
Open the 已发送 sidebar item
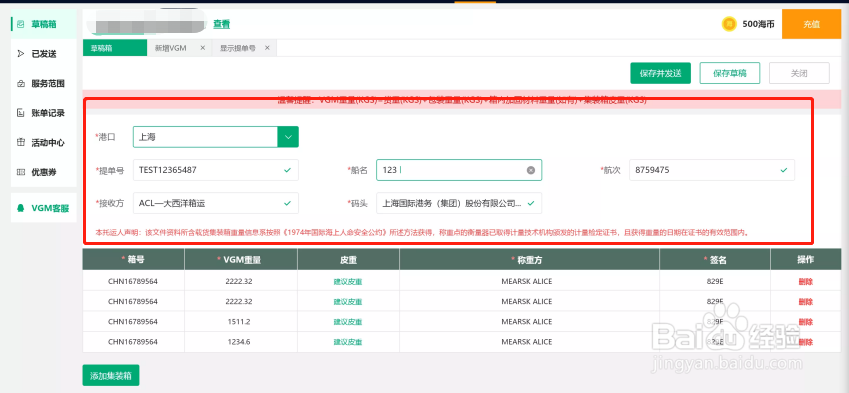[43, 54]
